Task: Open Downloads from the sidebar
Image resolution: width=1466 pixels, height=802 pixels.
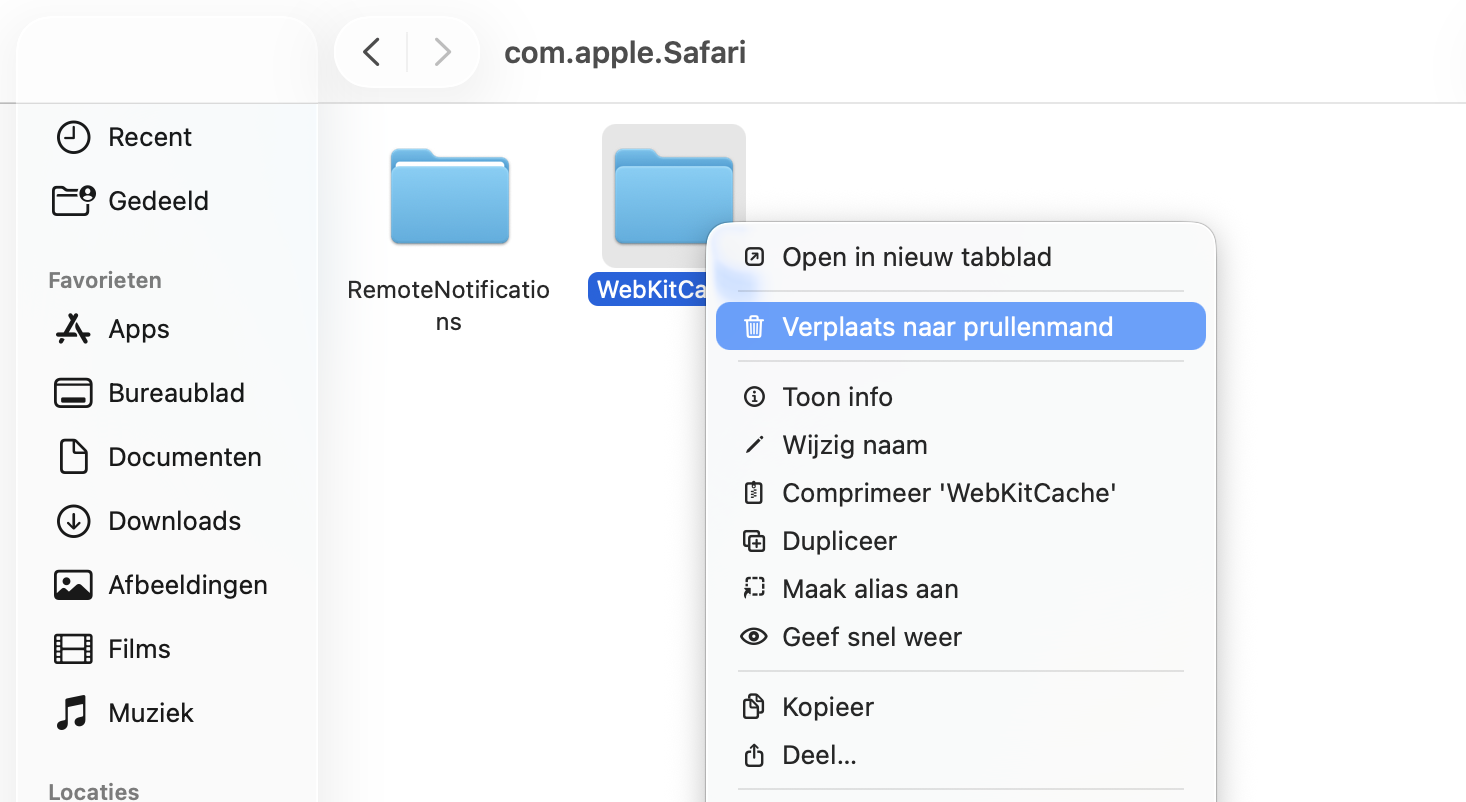Action: pos(173,521)
